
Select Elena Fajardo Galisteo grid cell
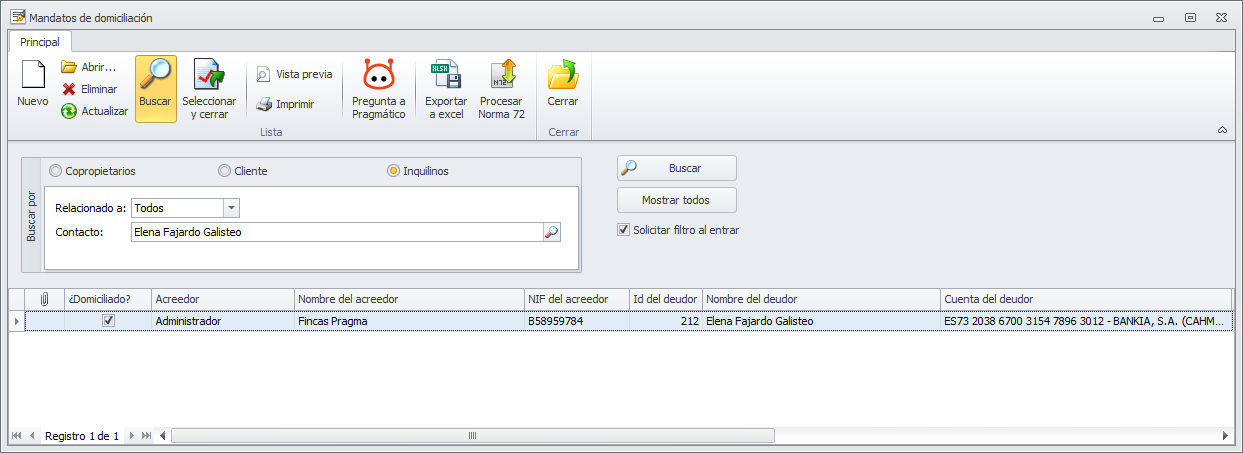(x=821, y=321)
